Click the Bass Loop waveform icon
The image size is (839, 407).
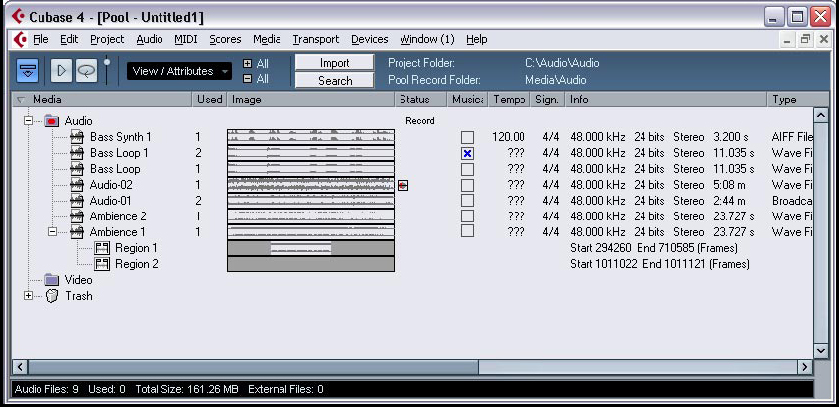pos(77,169)
